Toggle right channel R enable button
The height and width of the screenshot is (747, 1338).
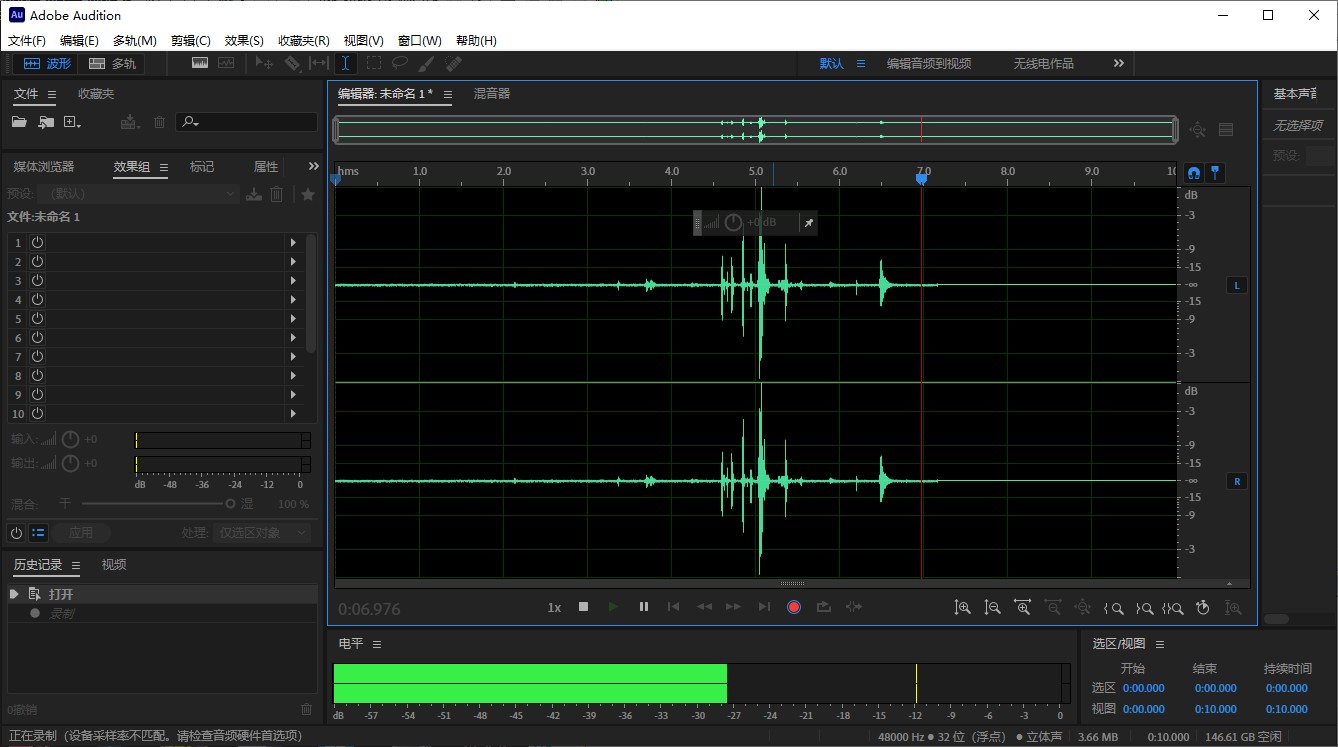(x=1237, y=481)
